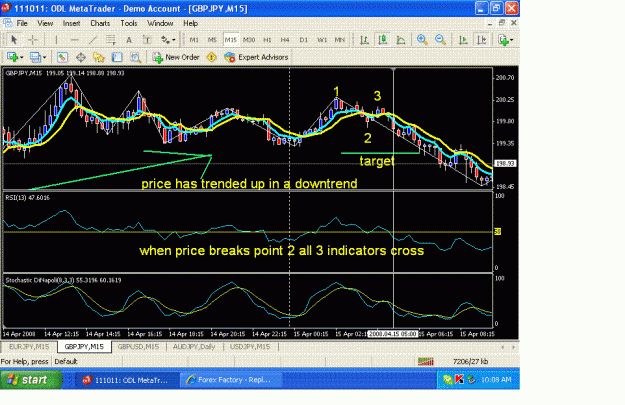Image resolution: width=625 pixels, height=405 pixels.
Task: Choose the trendline drawing tool
Action: (x=92, y=40)
